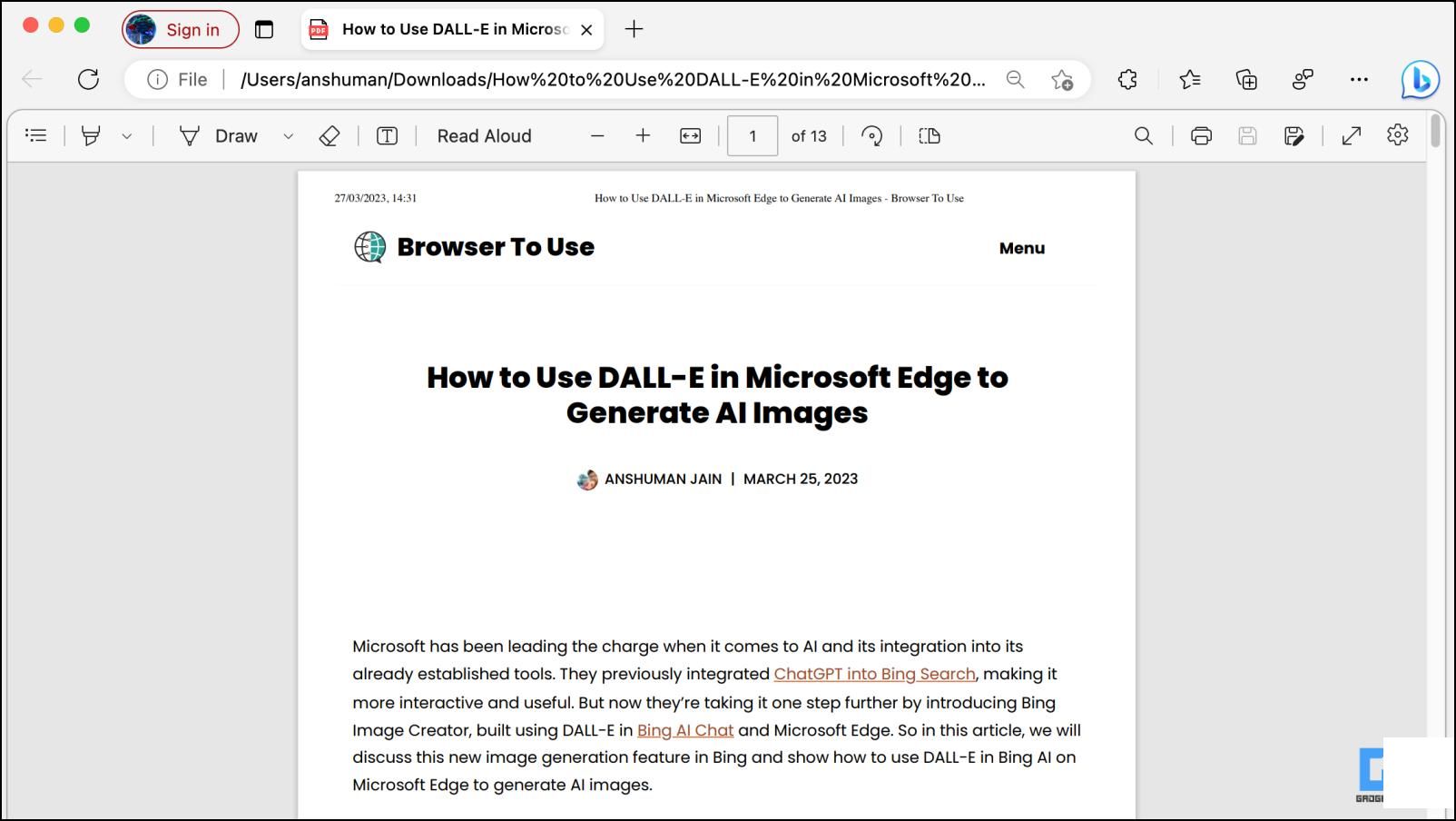Search within the PDF
This screenshot has width=1456, height=821.
click(1144, 136)
